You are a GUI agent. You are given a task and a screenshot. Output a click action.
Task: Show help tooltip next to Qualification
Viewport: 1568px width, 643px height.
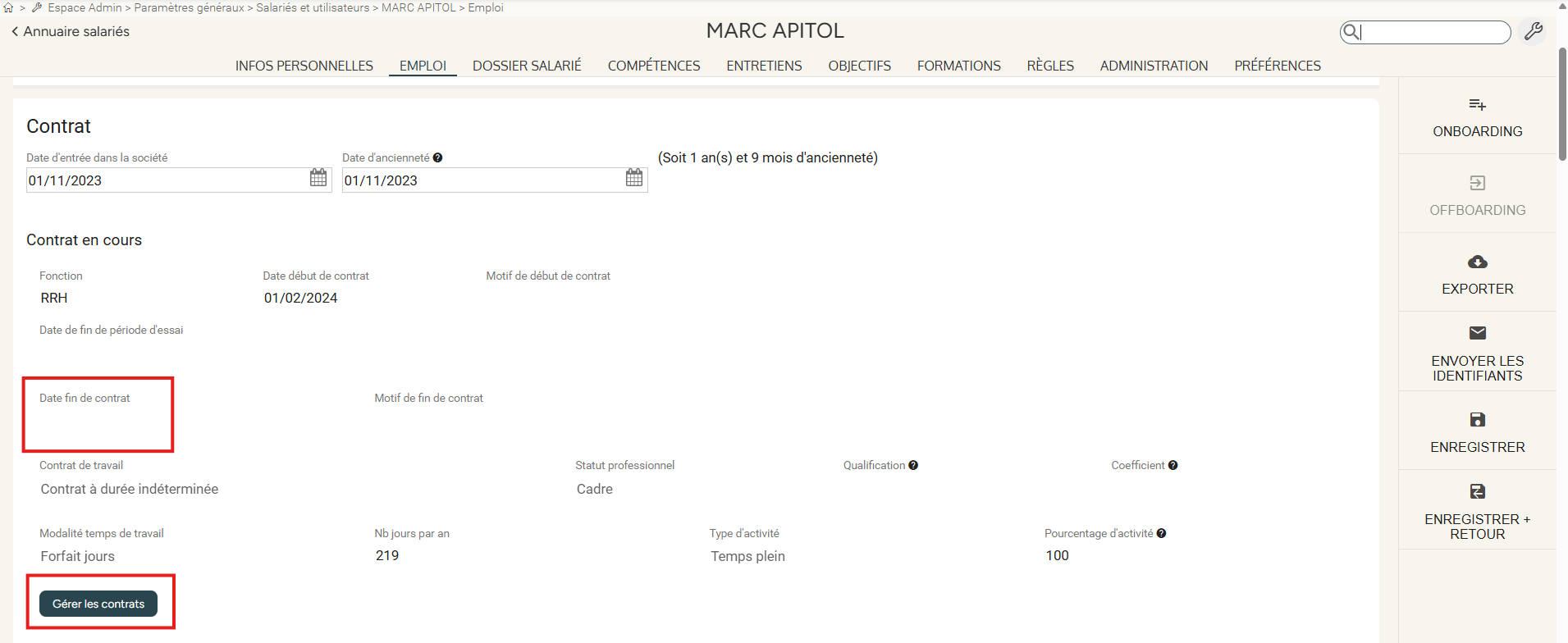click(x=913, y=466)
